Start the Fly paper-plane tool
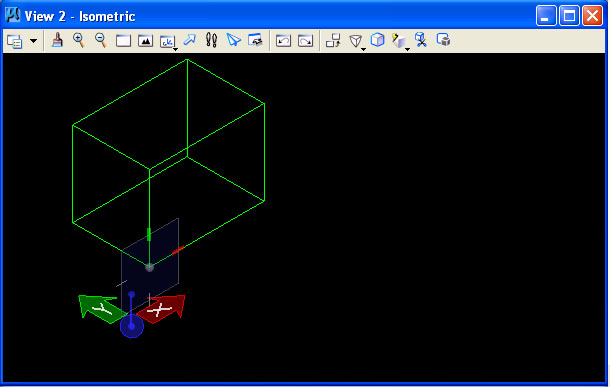610x387 pixels. coord(233,40)
